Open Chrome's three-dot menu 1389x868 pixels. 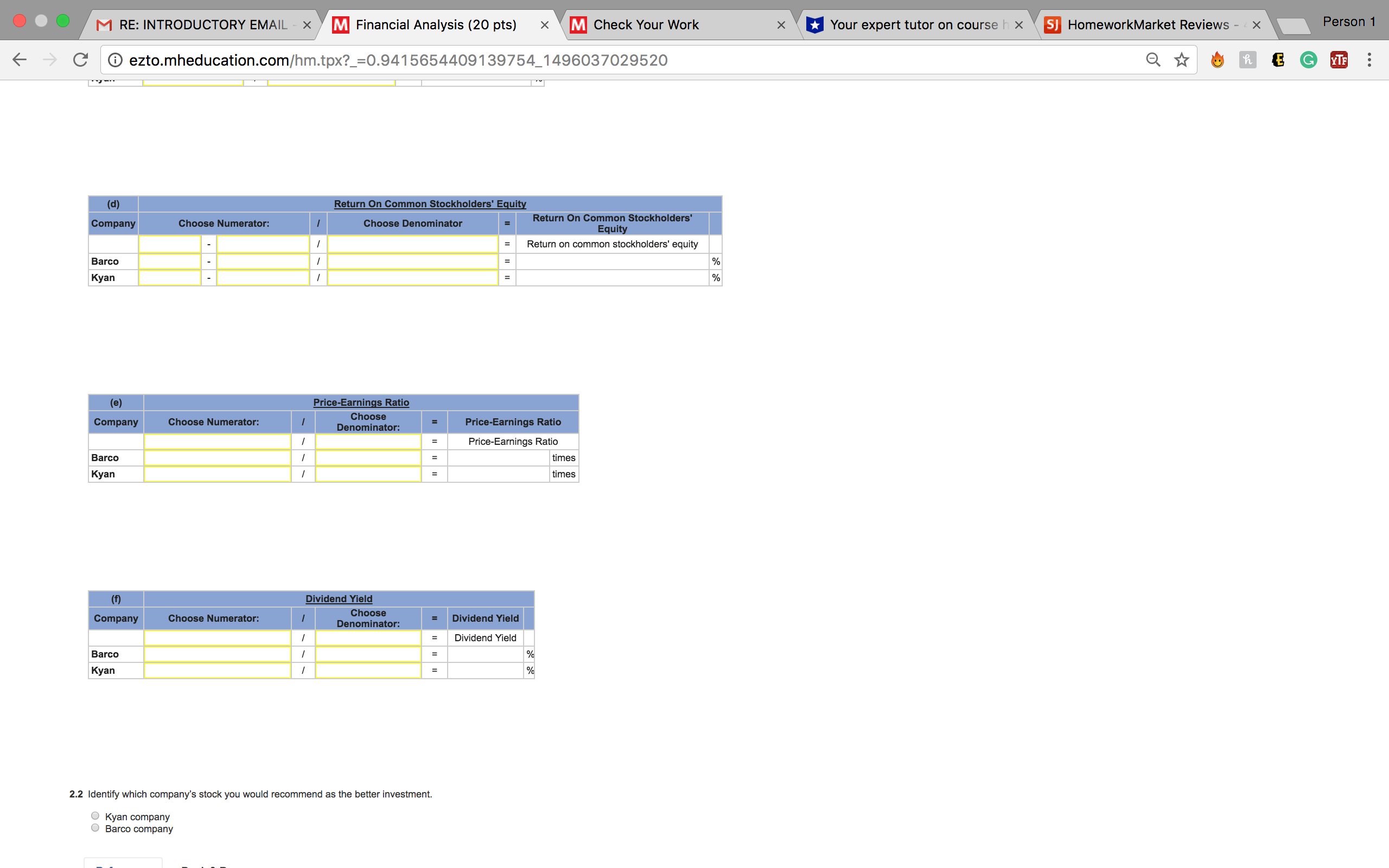point(1369,59)
